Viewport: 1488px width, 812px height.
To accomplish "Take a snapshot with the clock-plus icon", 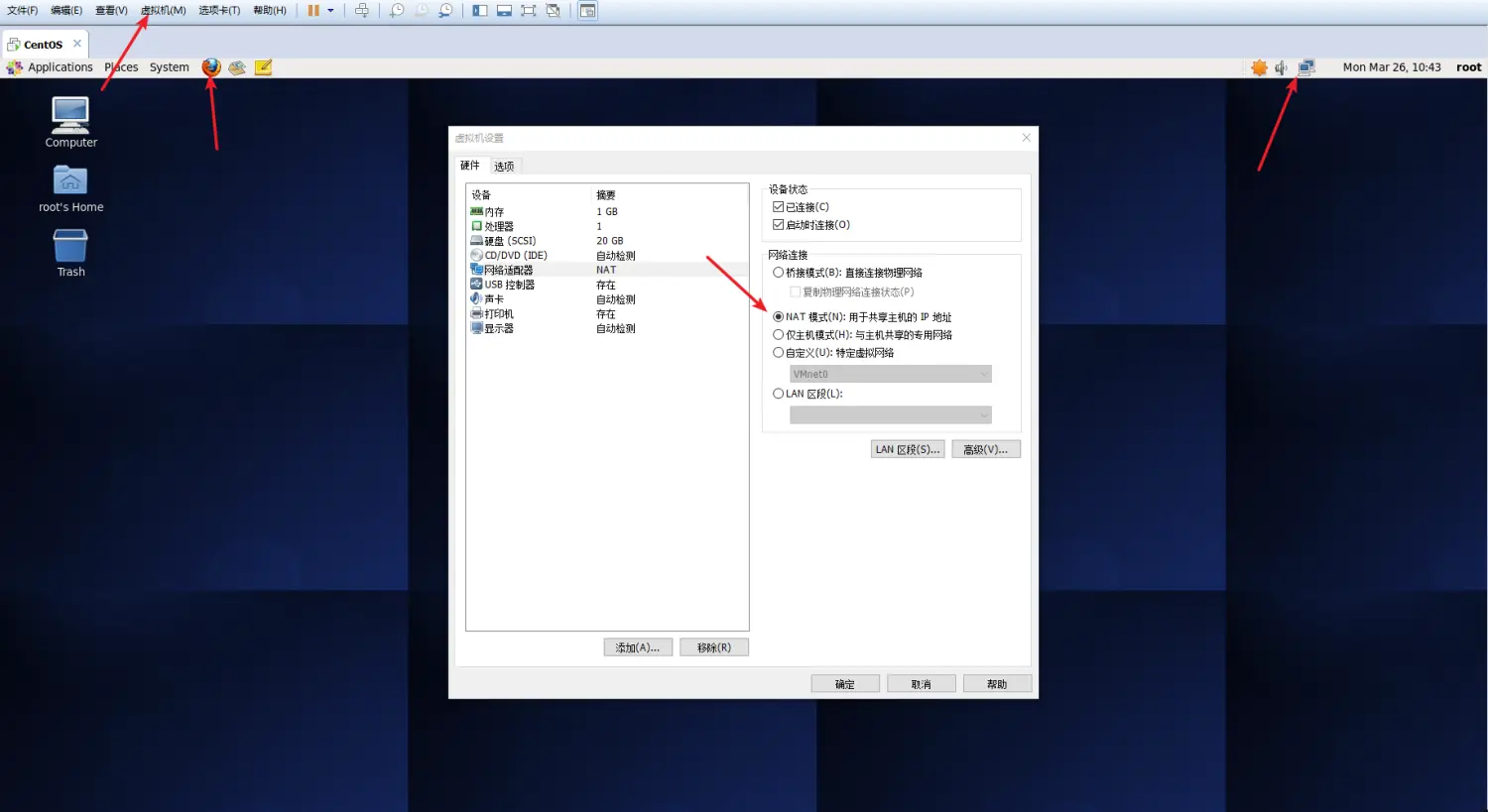I will 397,11.
